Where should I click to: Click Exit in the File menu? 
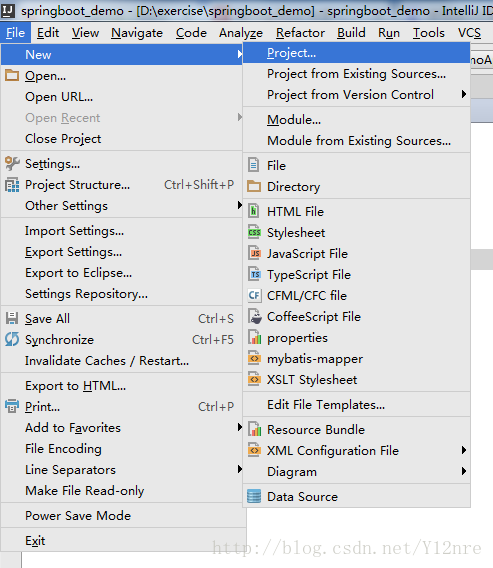pos(35,540)
